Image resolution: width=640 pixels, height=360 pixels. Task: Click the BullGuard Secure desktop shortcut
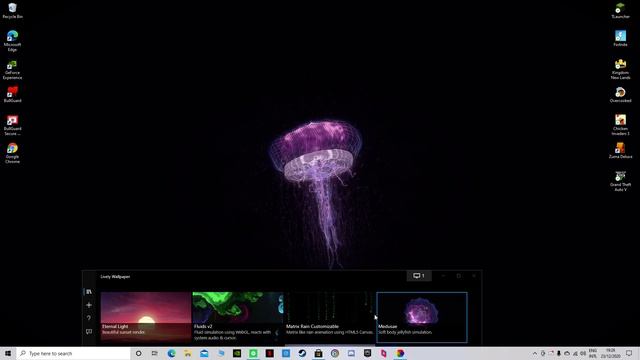12,125
